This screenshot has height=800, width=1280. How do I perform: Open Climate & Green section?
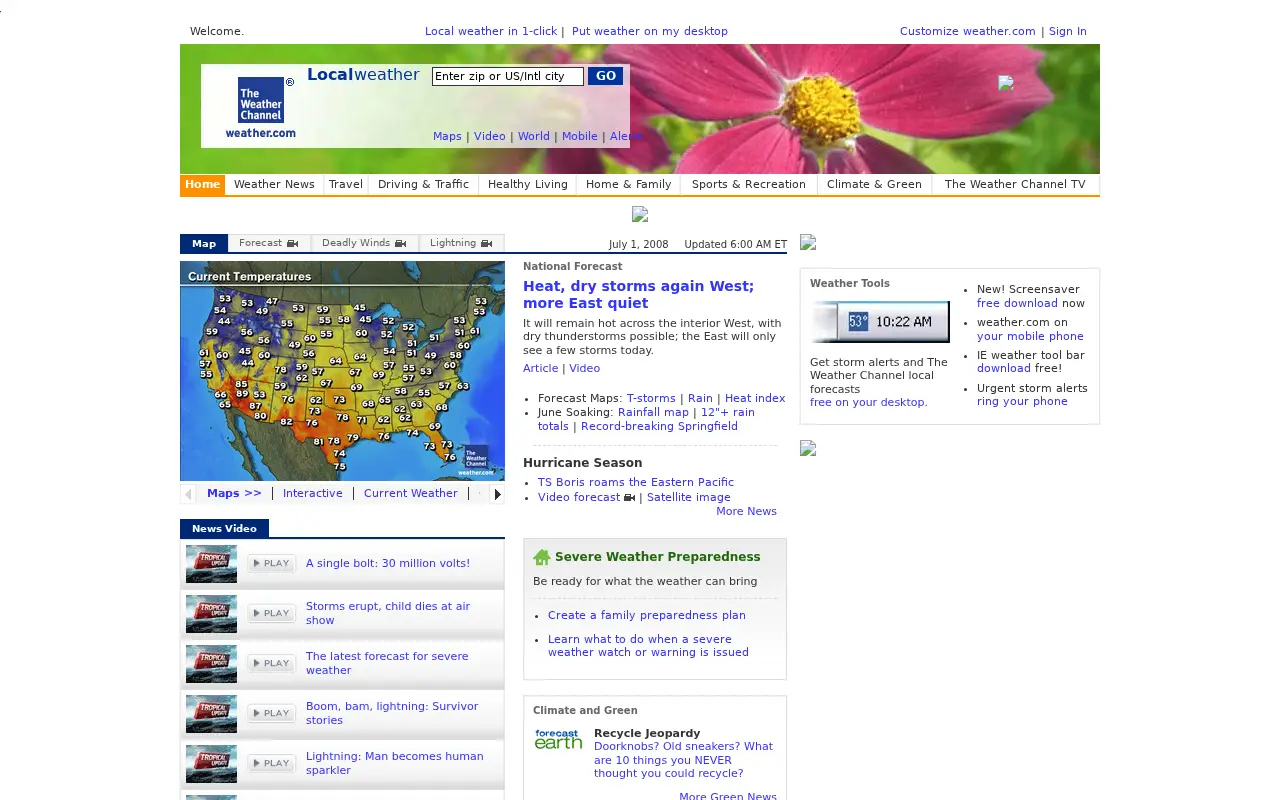874,184
